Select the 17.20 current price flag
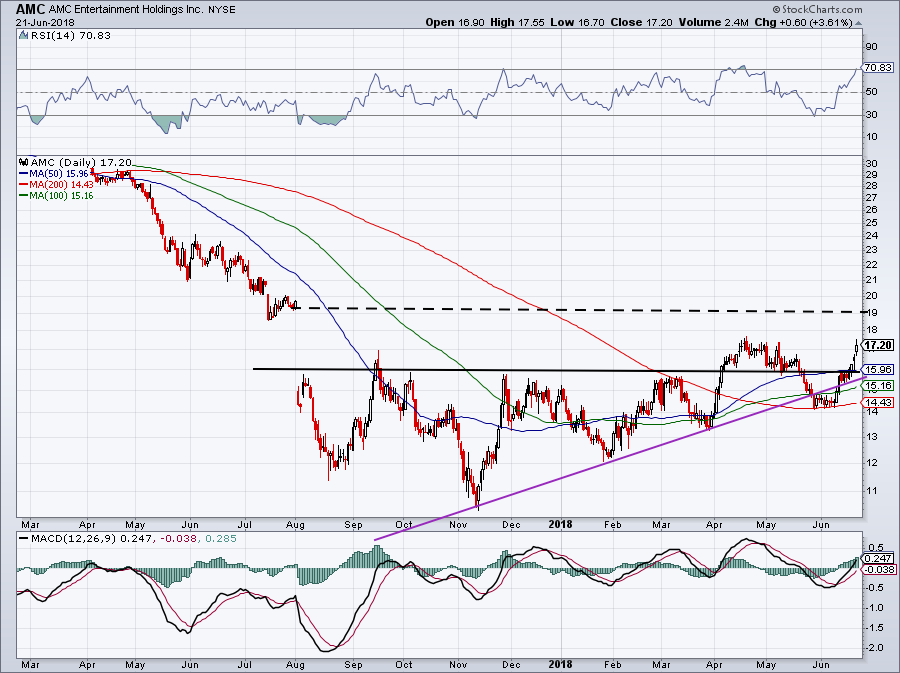Viewport: 900px width, 673px height. 876,345
